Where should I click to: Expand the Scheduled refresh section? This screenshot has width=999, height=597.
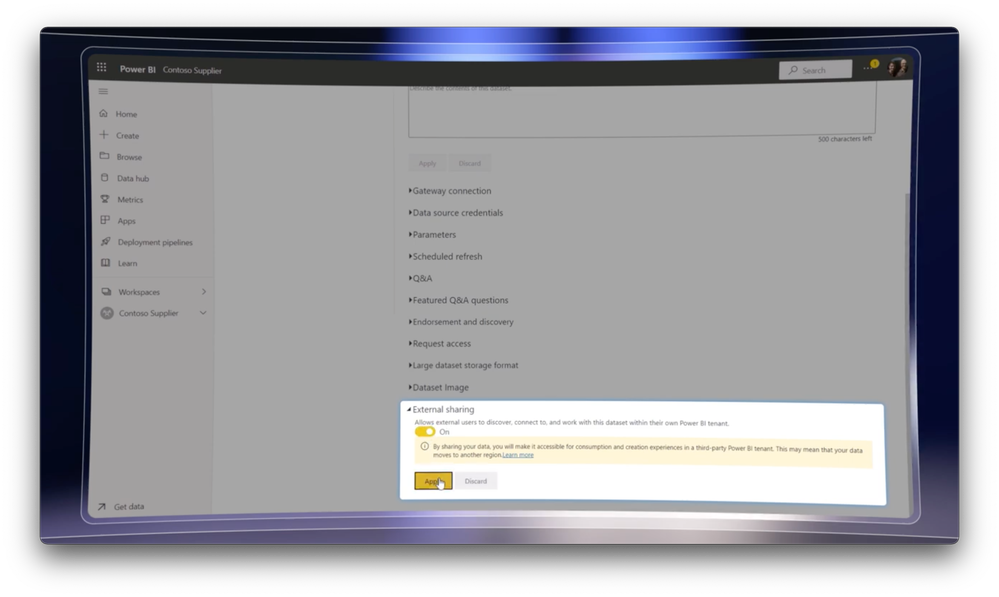[x=445, y=256]
